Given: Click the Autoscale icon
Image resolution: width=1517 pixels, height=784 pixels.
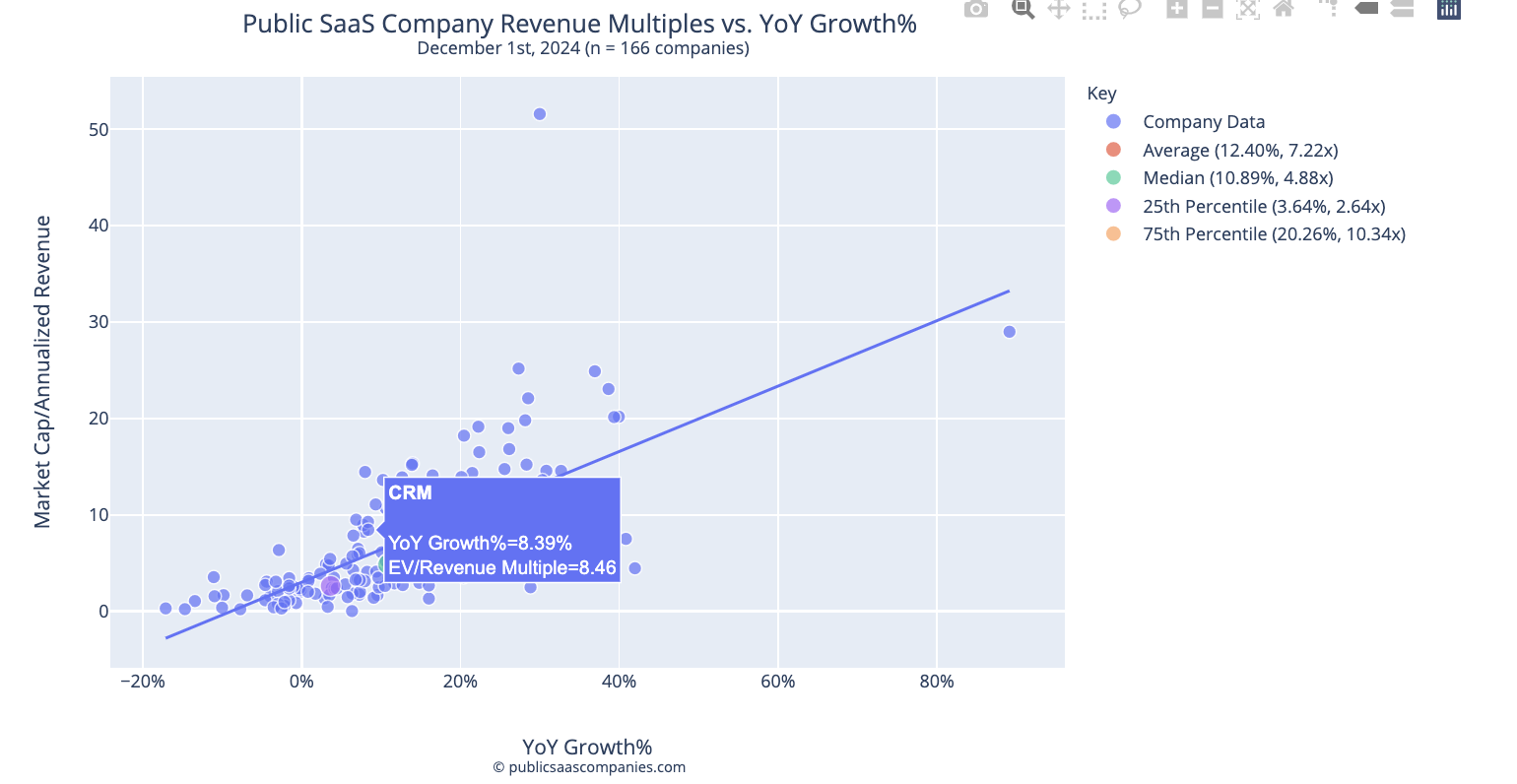Looking at the screenshot, I should pyautogui.click(x=1246, y=10).
